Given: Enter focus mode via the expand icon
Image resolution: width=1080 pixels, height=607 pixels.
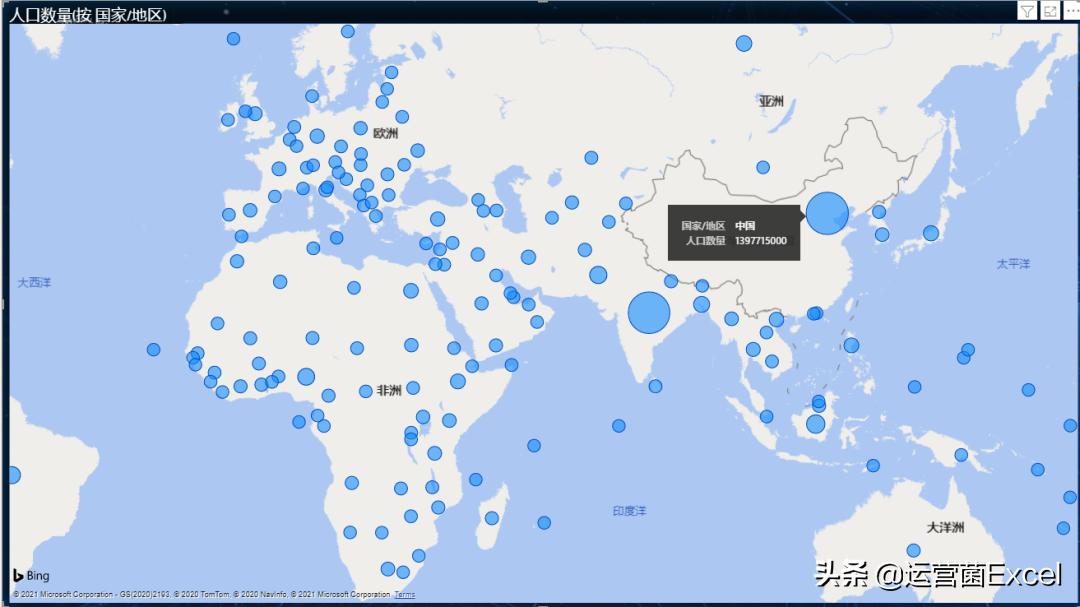Looking at the screenshot, I should pyautogui.click(x=1050, y=11).
